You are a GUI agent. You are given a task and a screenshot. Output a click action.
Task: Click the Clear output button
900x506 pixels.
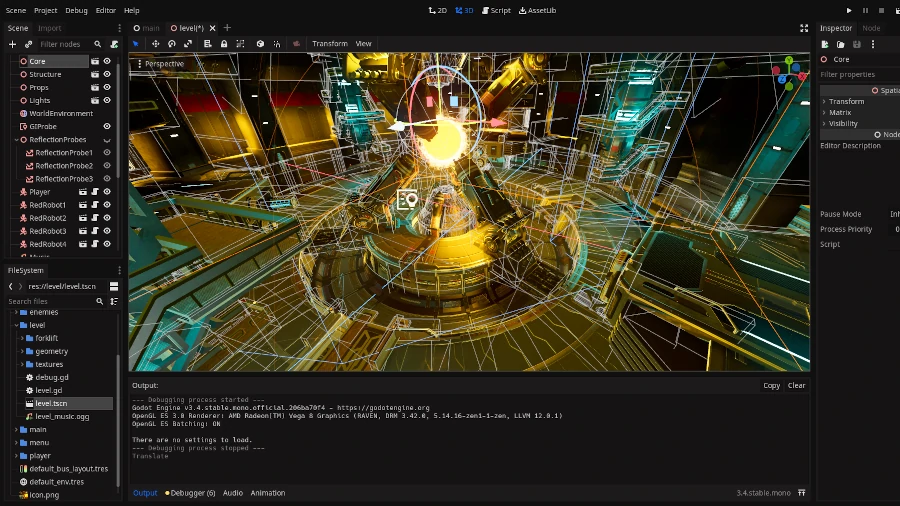796,385
